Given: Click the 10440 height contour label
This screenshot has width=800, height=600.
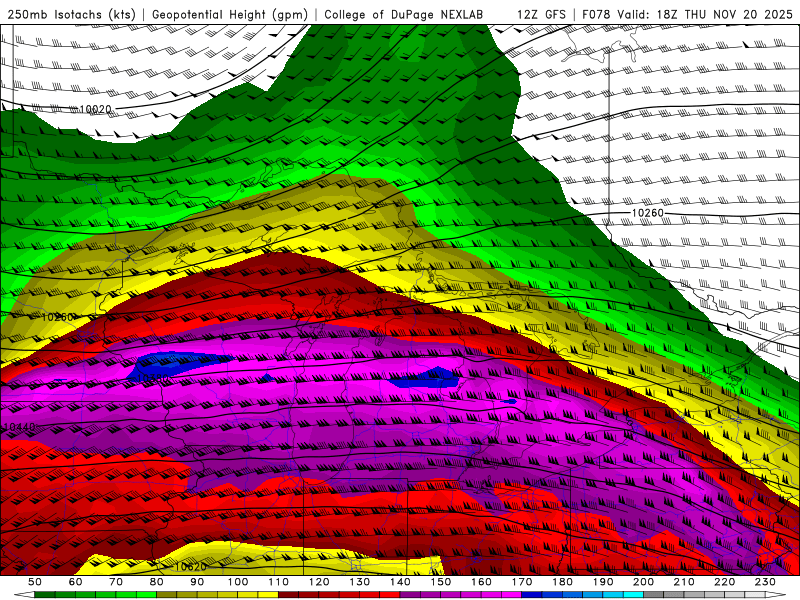Looking at the screenshot, I should tap(19, 427).
